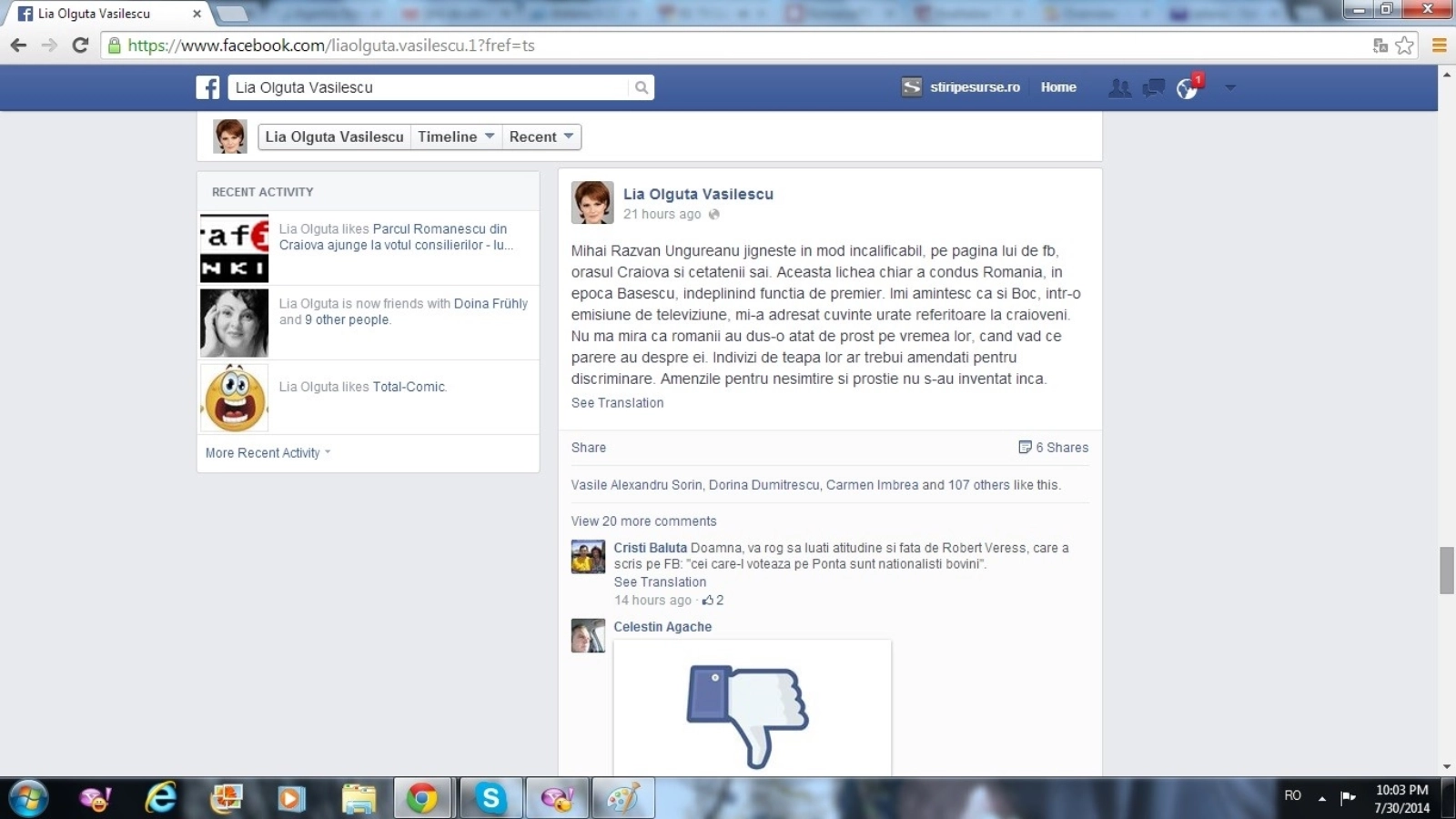Open the Chrome menu icon
The image size is (1456, 819).
pyautogui.click(x=1439, y=45)
